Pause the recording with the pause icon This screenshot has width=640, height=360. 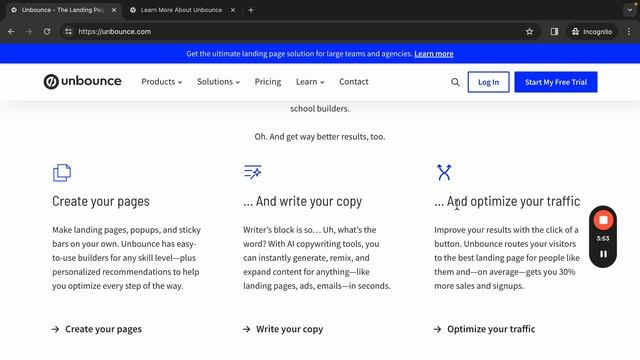[603, 254]
